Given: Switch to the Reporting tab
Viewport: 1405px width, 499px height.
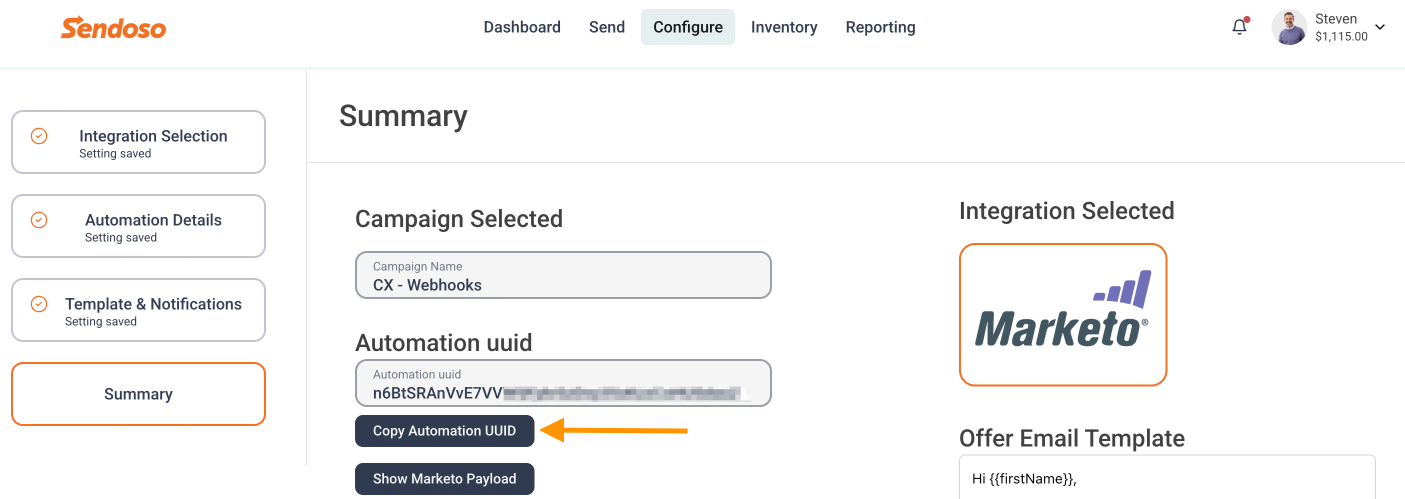Looking at the screenshot, I should pos(880,27).
